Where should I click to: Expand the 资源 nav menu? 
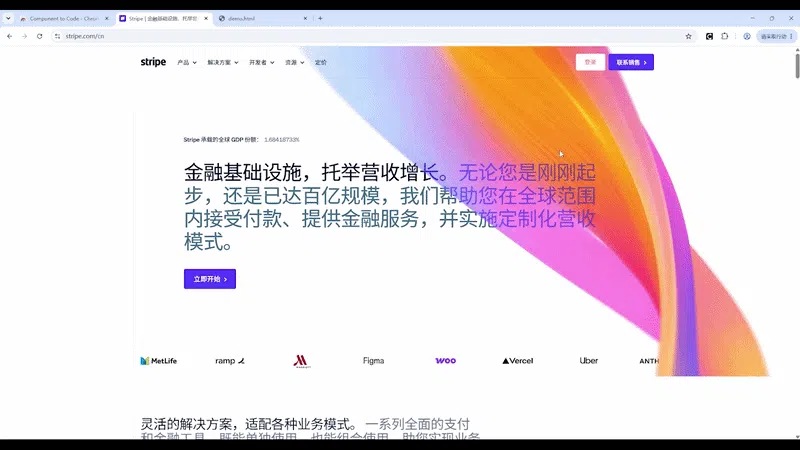[x=294, y=62]
